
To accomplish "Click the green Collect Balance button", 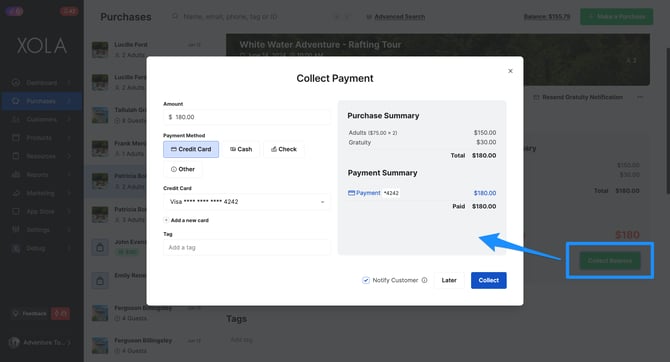I will [610, 261].
